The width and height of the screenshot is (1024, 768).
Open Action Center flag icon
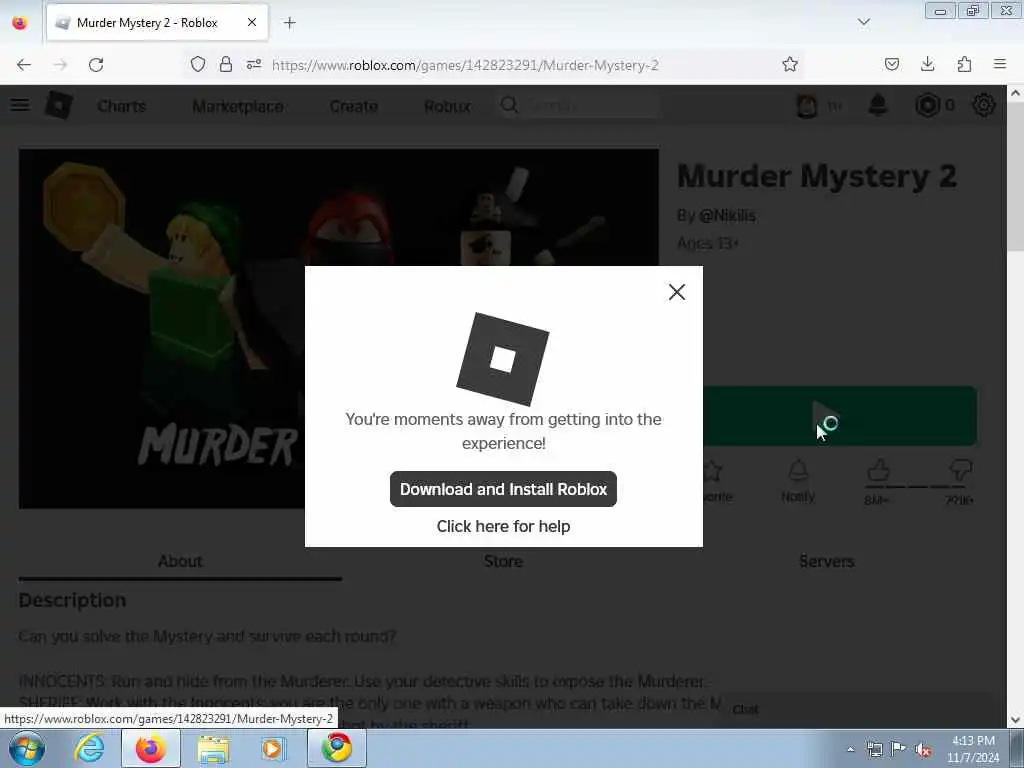899,749
